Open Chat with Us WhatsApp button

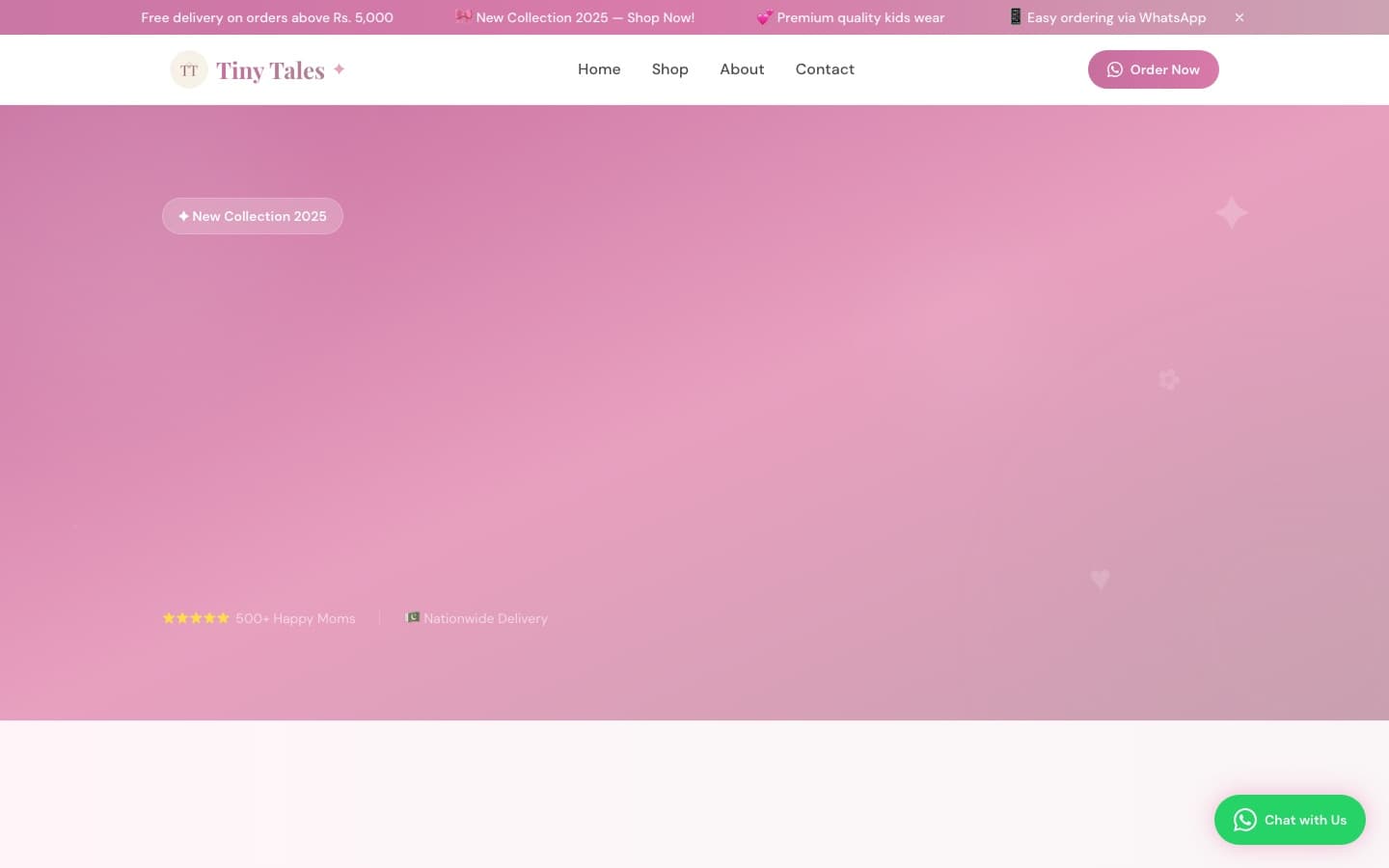coord(1290,820)
